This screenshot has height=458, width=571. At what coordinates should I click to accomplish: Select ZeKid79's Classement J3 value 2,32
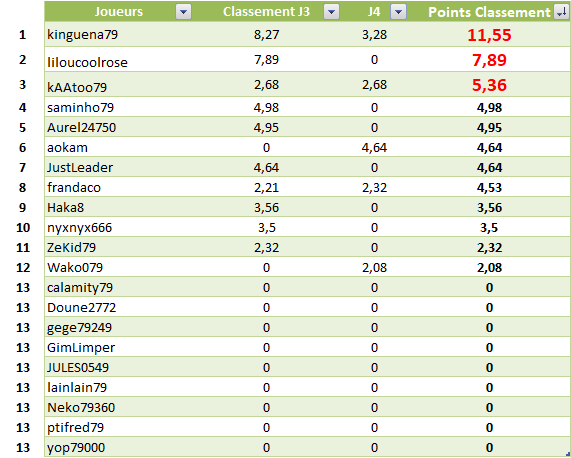click(x=267, y=248)
